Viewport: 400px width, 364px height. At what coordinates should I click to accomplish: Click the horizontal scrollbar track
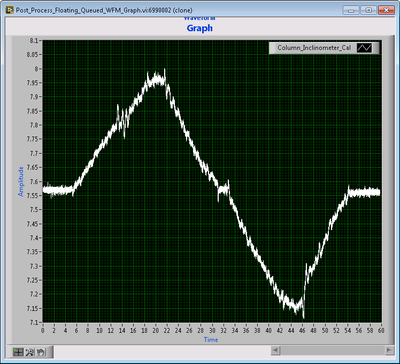332,350
